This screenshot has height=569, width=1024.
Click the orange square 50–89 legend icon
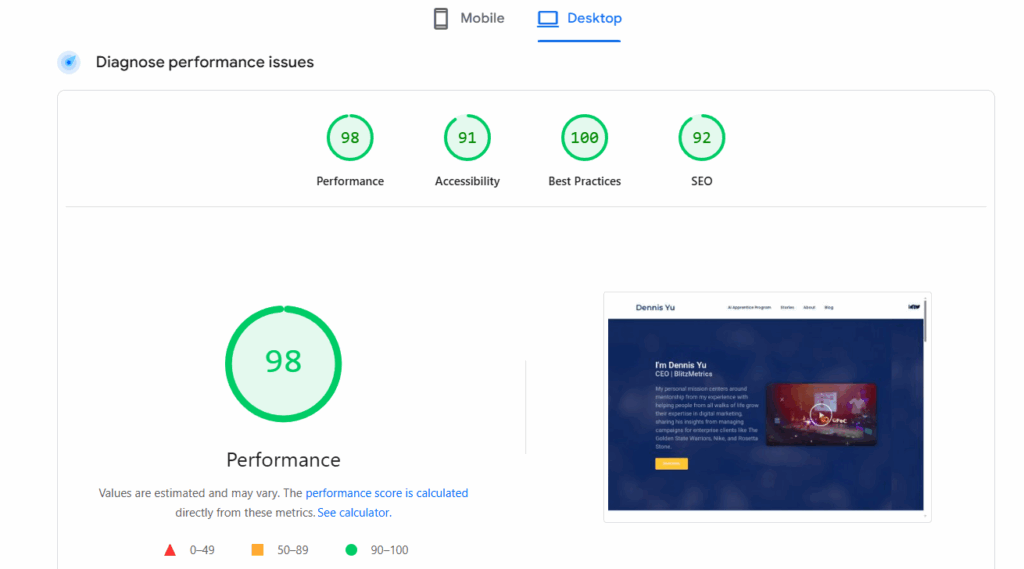(257, 550)
